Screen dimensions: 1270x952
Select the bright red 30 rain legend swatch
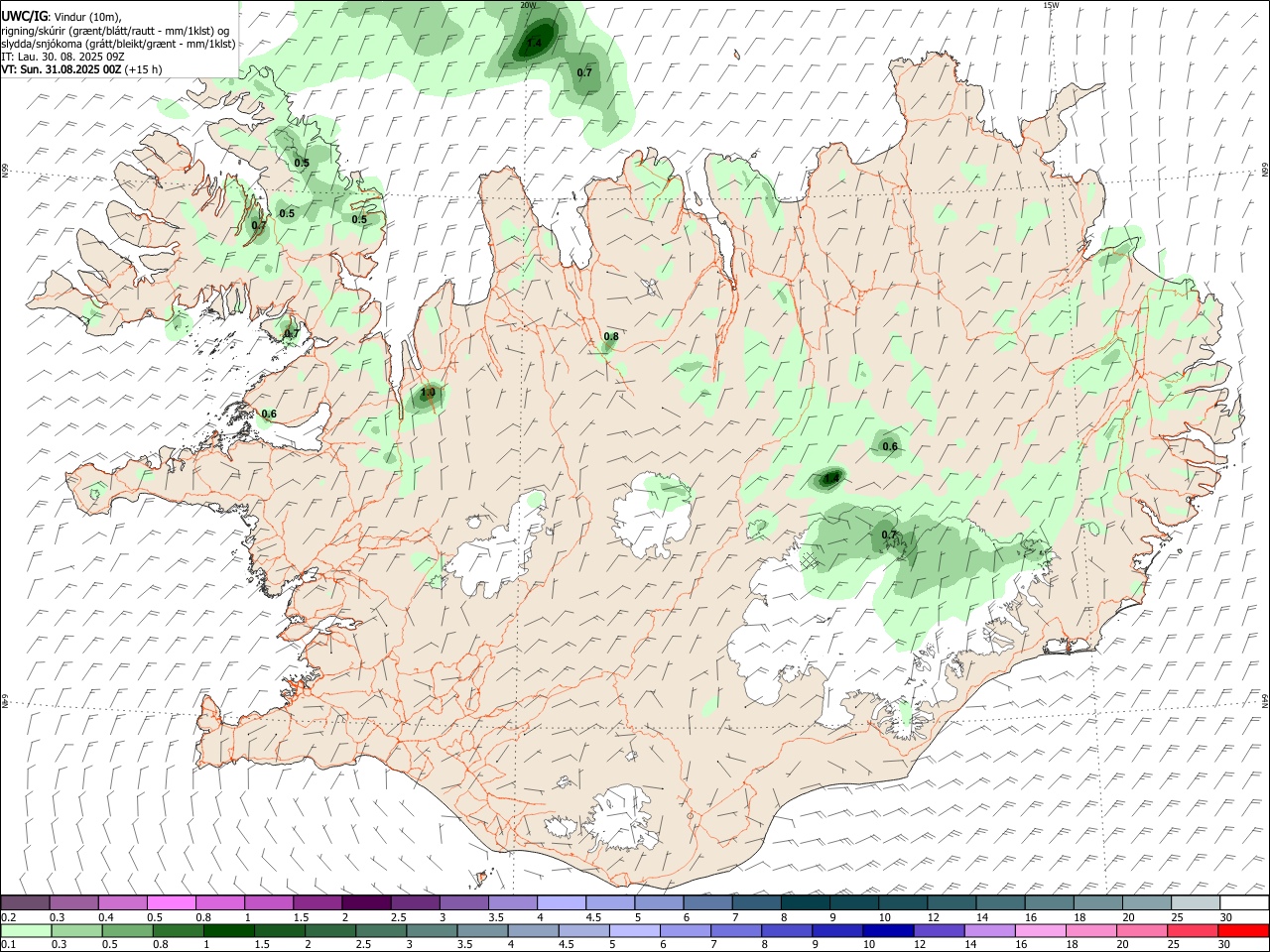1243,931
